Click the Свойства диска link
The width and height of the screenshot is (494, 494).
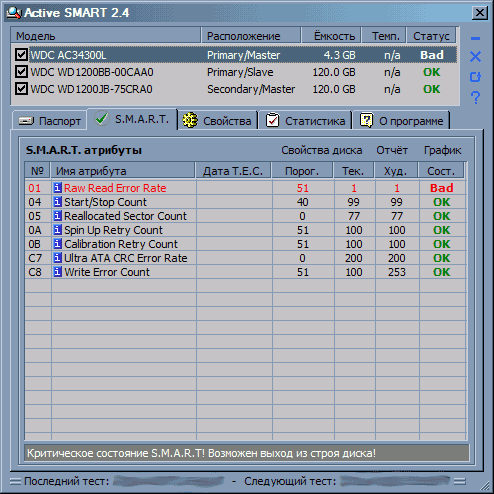click(x=322, y=150)
